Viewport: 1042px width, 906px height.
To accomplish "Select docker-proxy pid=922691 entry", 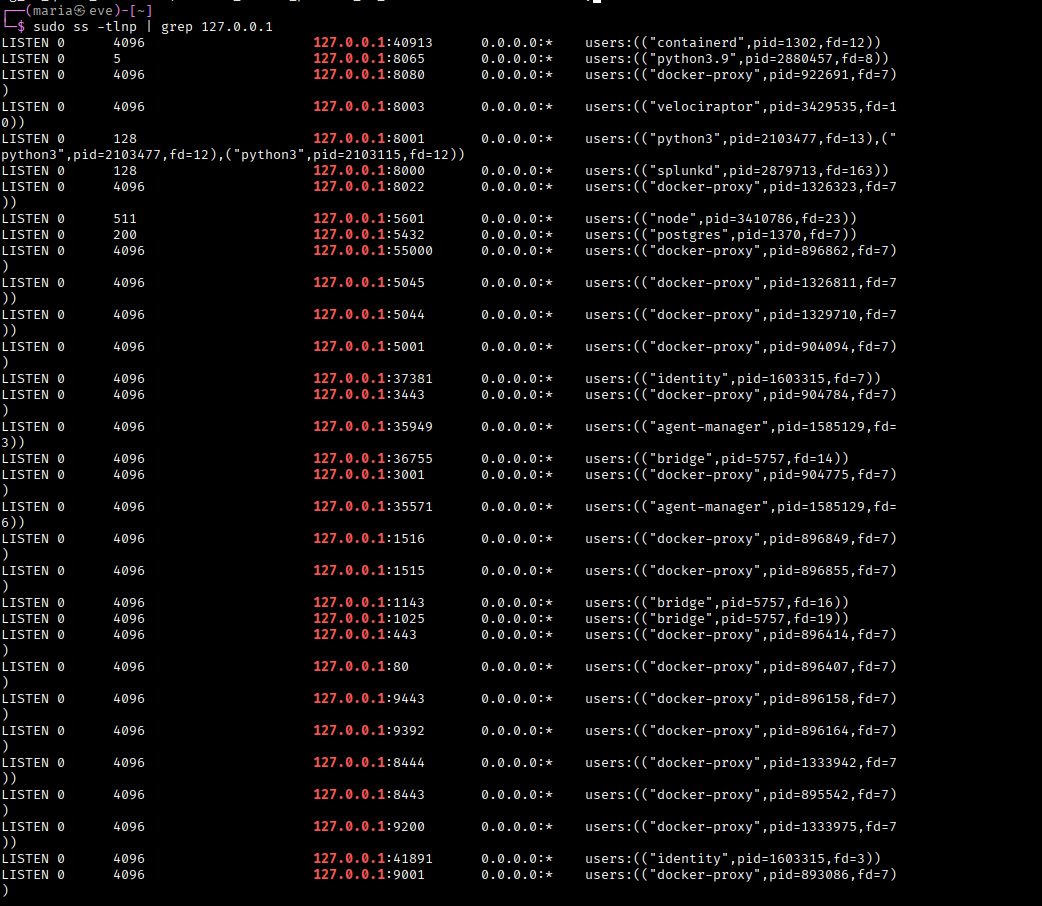I will click(741, 74).
